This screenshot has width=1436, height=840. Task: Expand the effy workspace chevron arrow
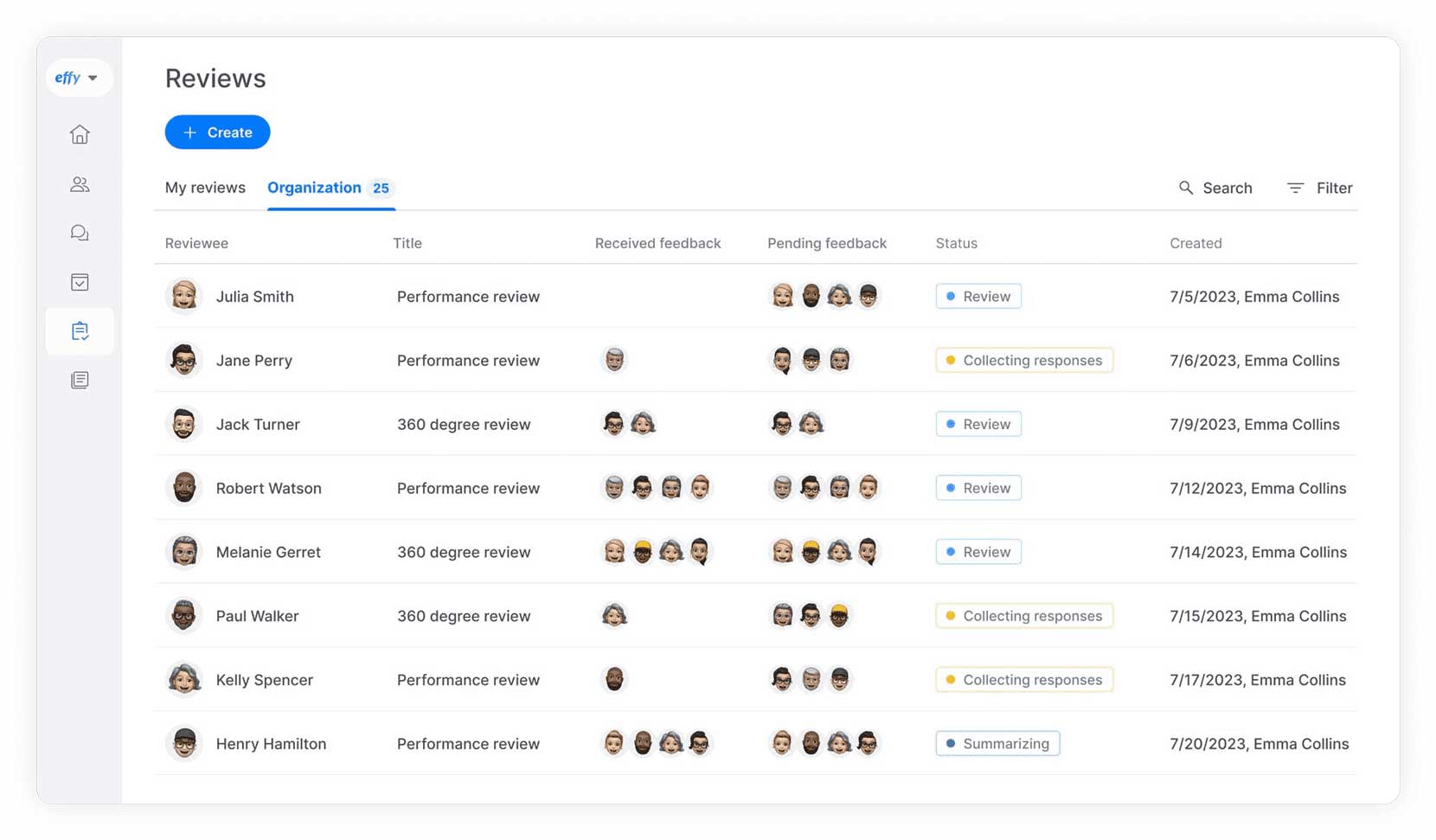coord(93,78)
